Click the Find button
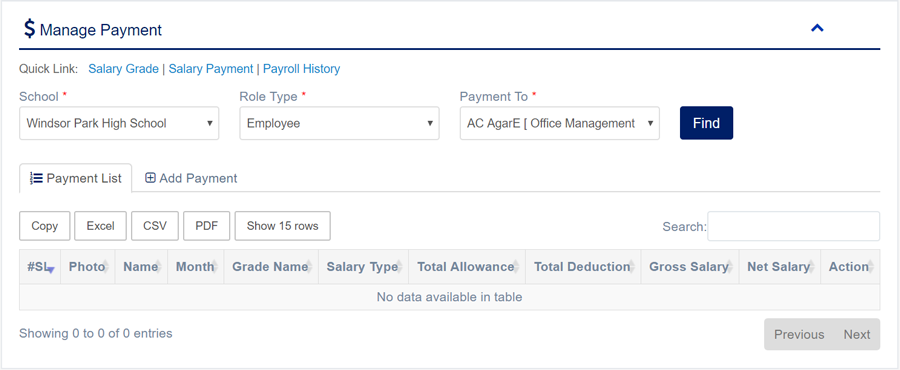Image resolution: width=900 pixels, height=370 pixels. 707,123
